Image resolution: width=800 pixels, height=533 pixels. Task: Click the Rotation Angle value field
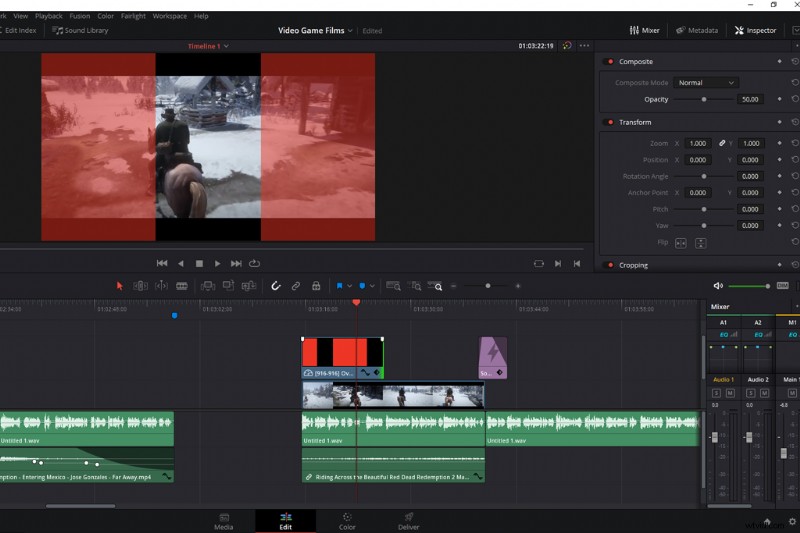(x=750, y=176)
